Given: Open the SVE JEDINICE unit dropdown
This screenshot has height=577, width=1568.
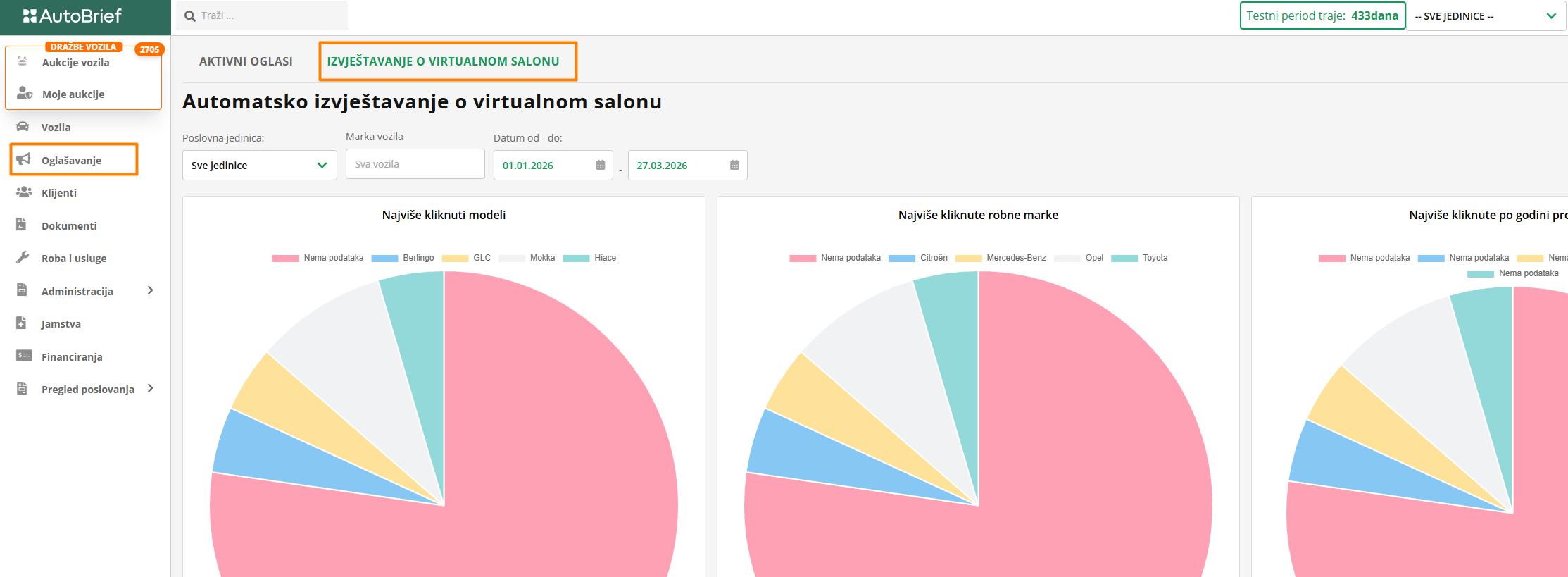Looking at the screenshot, I should click(1486, 16).
